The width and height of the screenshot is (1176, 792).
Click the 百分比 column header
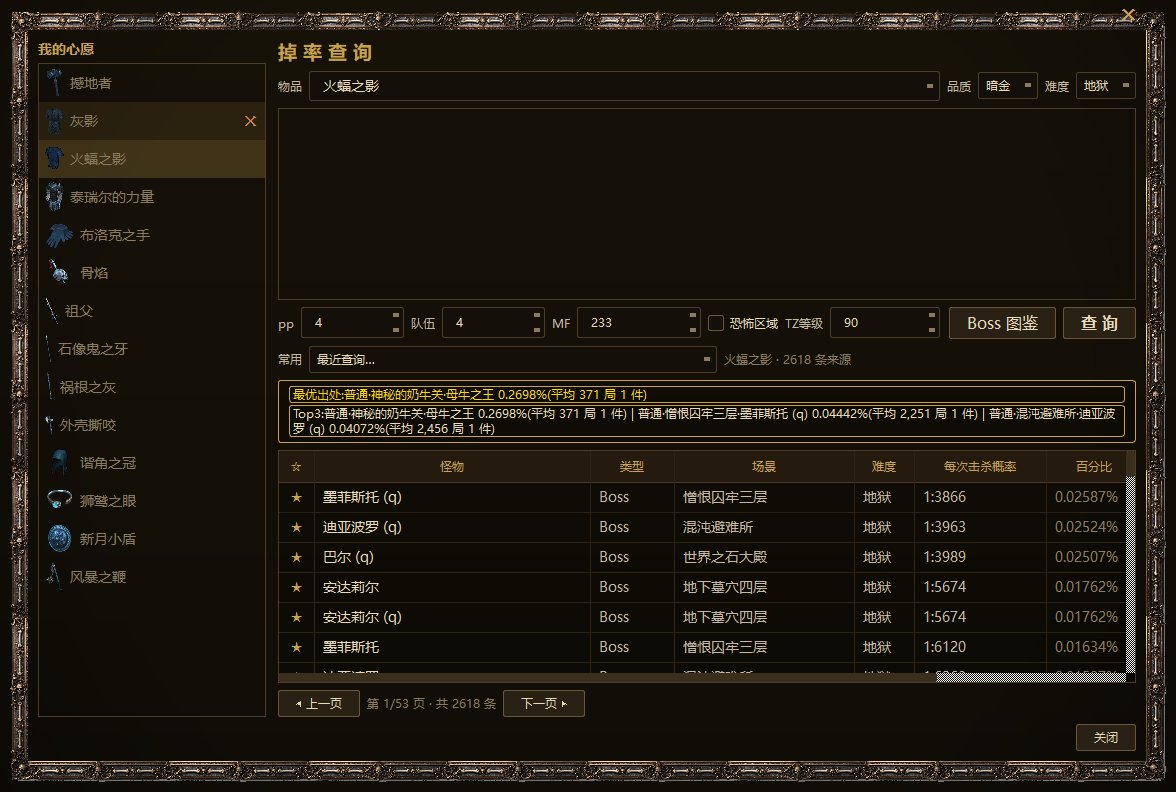[1094, 466]
